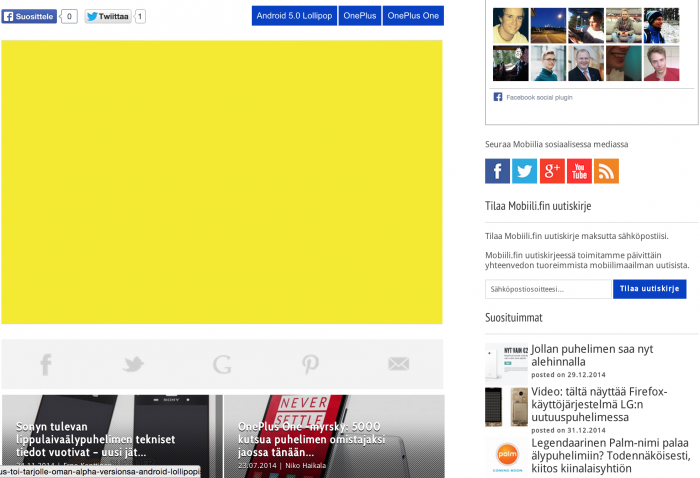Share article via grey email envelope icon
Viewport: 700px width, 478px height.
399,364
